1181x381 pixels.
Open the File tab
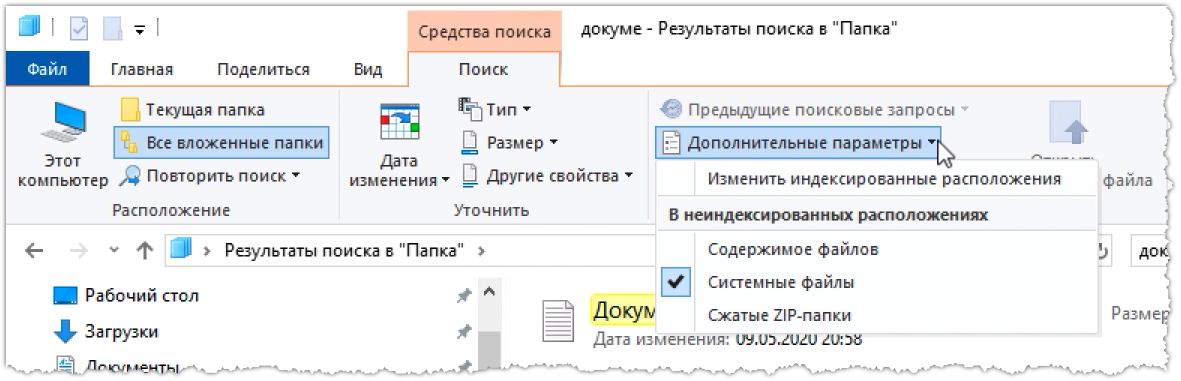click(x=47, y=69)
